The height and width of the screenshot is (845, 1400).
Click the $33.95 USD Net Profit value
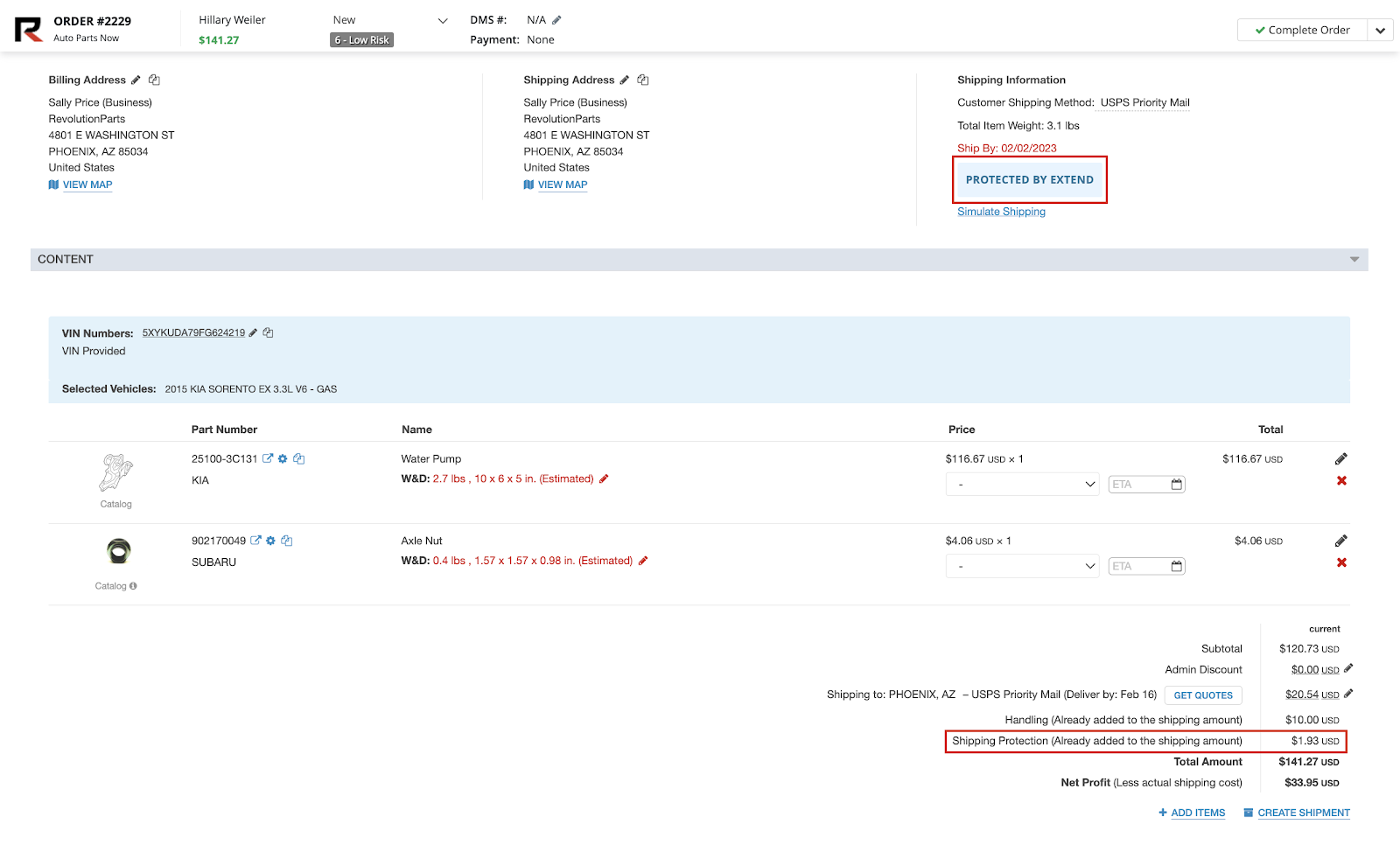[x=1312, y=783]
